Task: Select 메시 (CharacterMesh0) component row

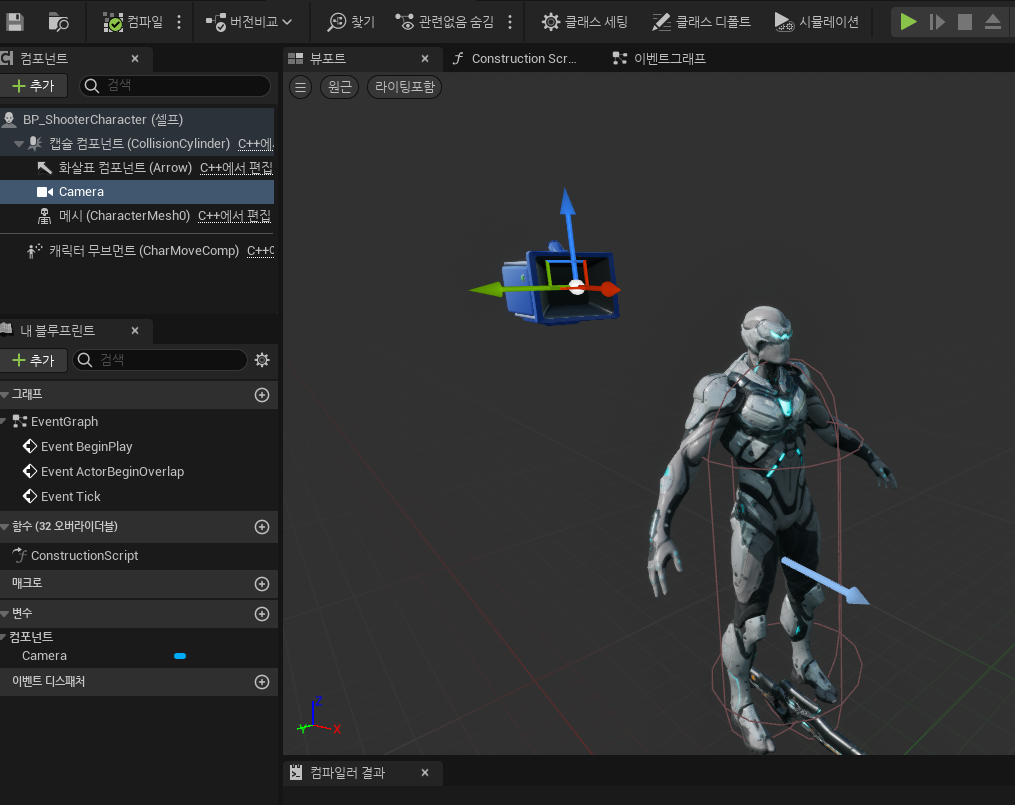Action: [x=137, y=215]
